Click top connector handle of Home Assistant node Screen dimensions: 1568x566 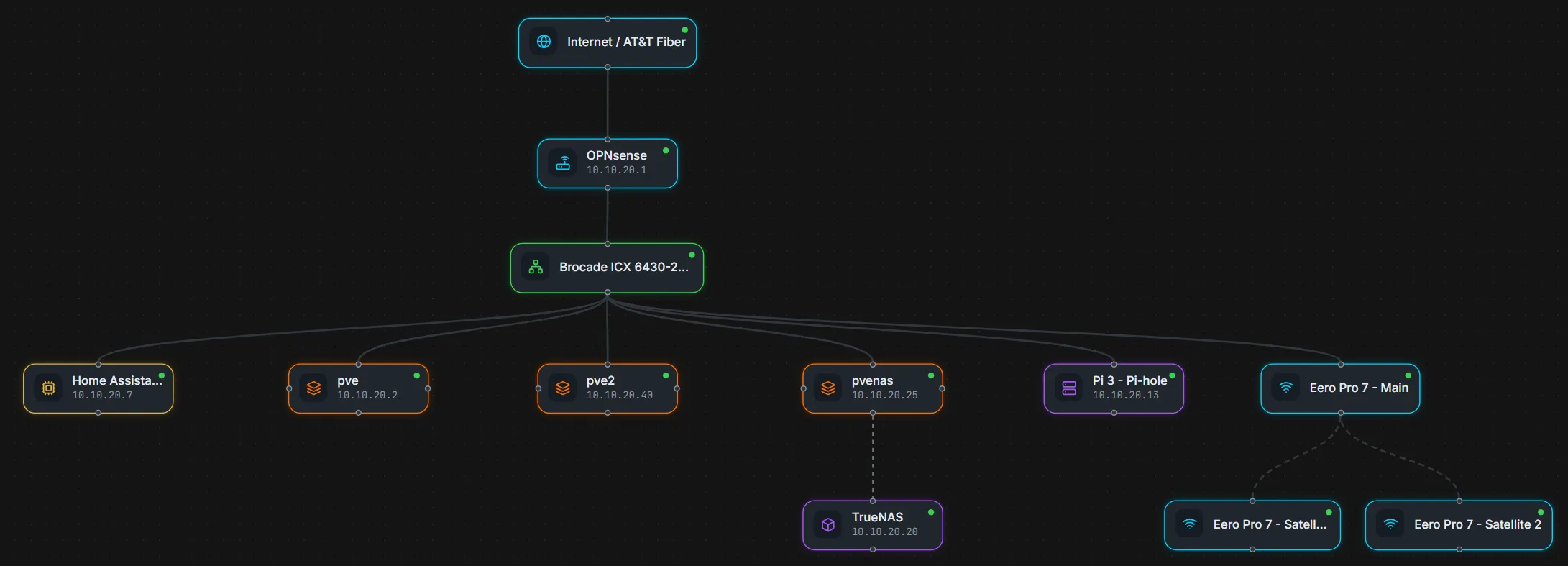click(x=98, y=365)
